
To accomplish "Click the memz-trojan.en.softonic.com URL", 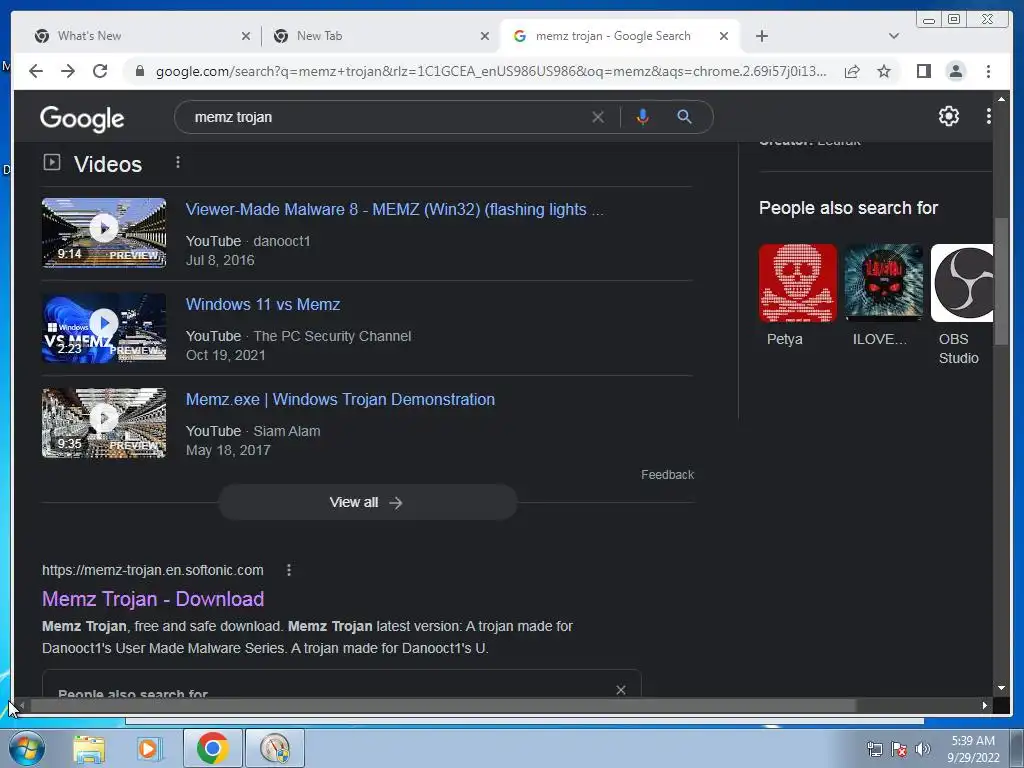I will [x=153, y=570].
